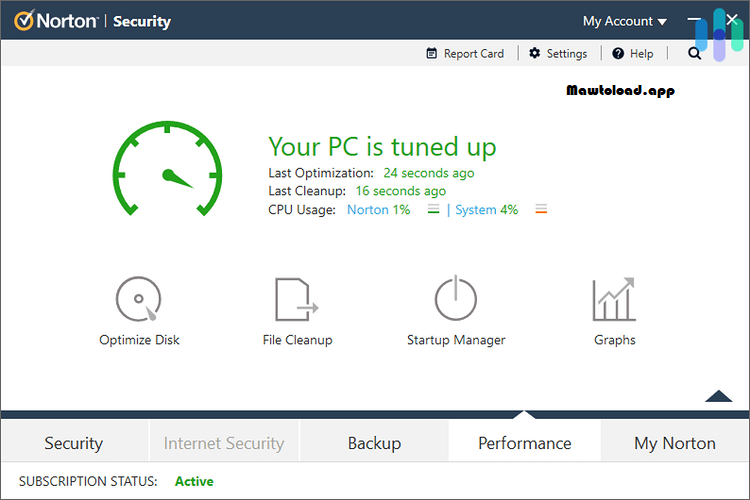Open System CPU usage details lines icon

click(x=541, y=209)
